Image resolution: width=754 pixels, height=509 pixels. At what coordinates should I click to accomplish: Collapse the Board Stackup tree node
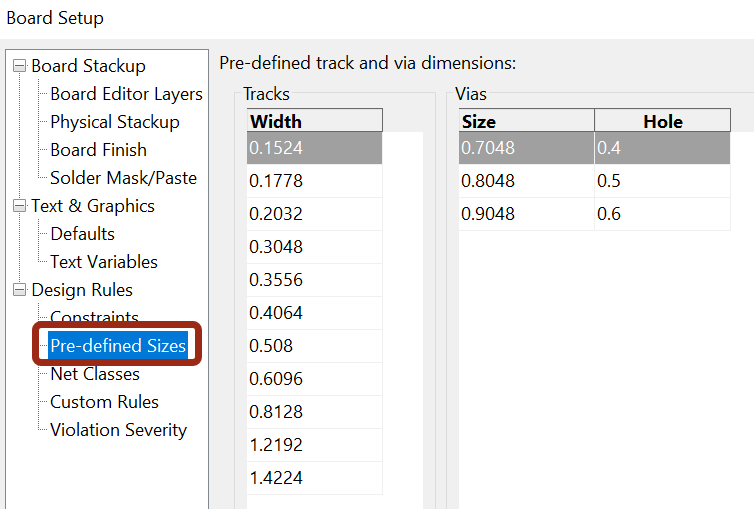point(19,66)
